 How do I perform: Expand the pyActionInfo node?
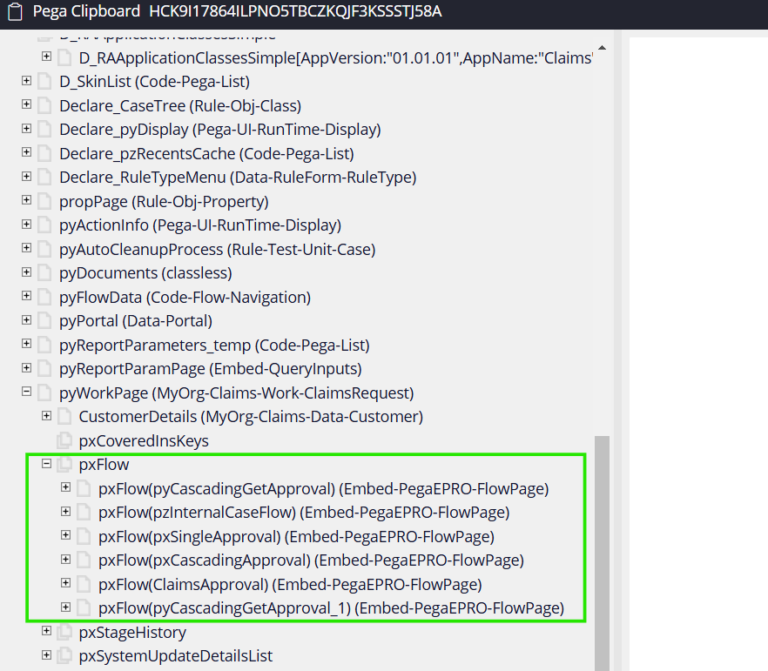click(x=26, y=224)
